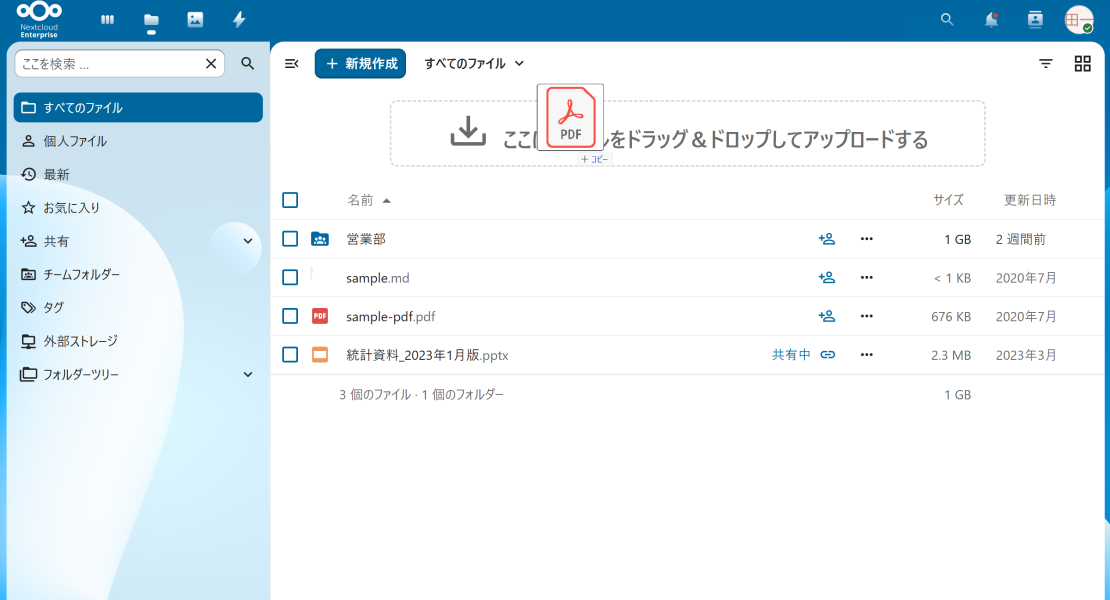Open the sample-pdf.pdf file
The image size is (1110, 600).
tap(391, 316)
